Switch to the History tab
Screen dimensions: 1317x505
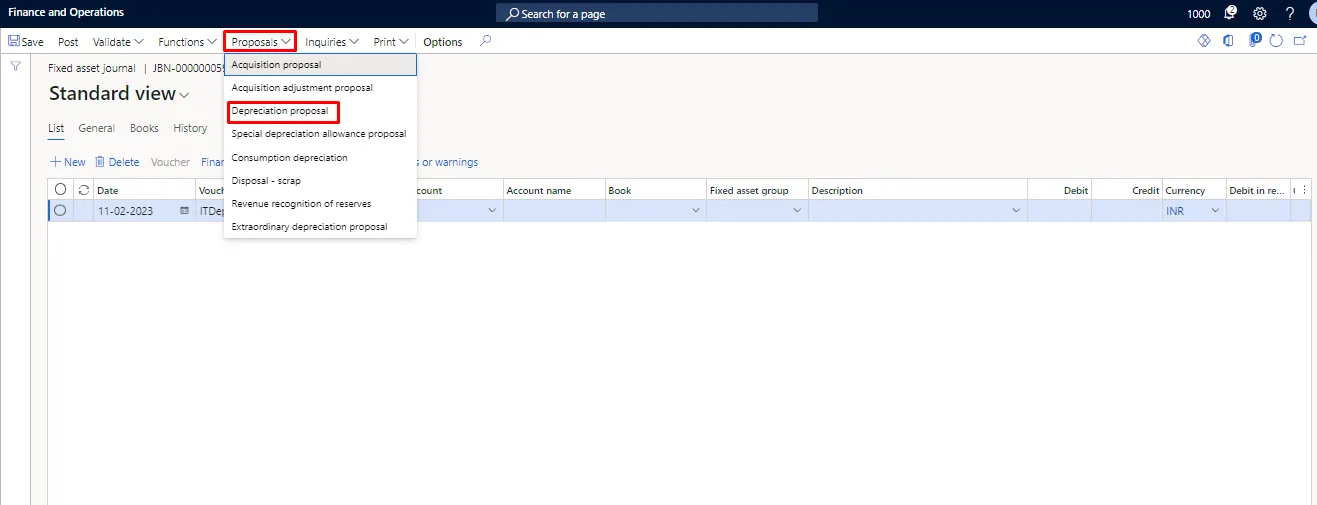click(x=190, y=128)
